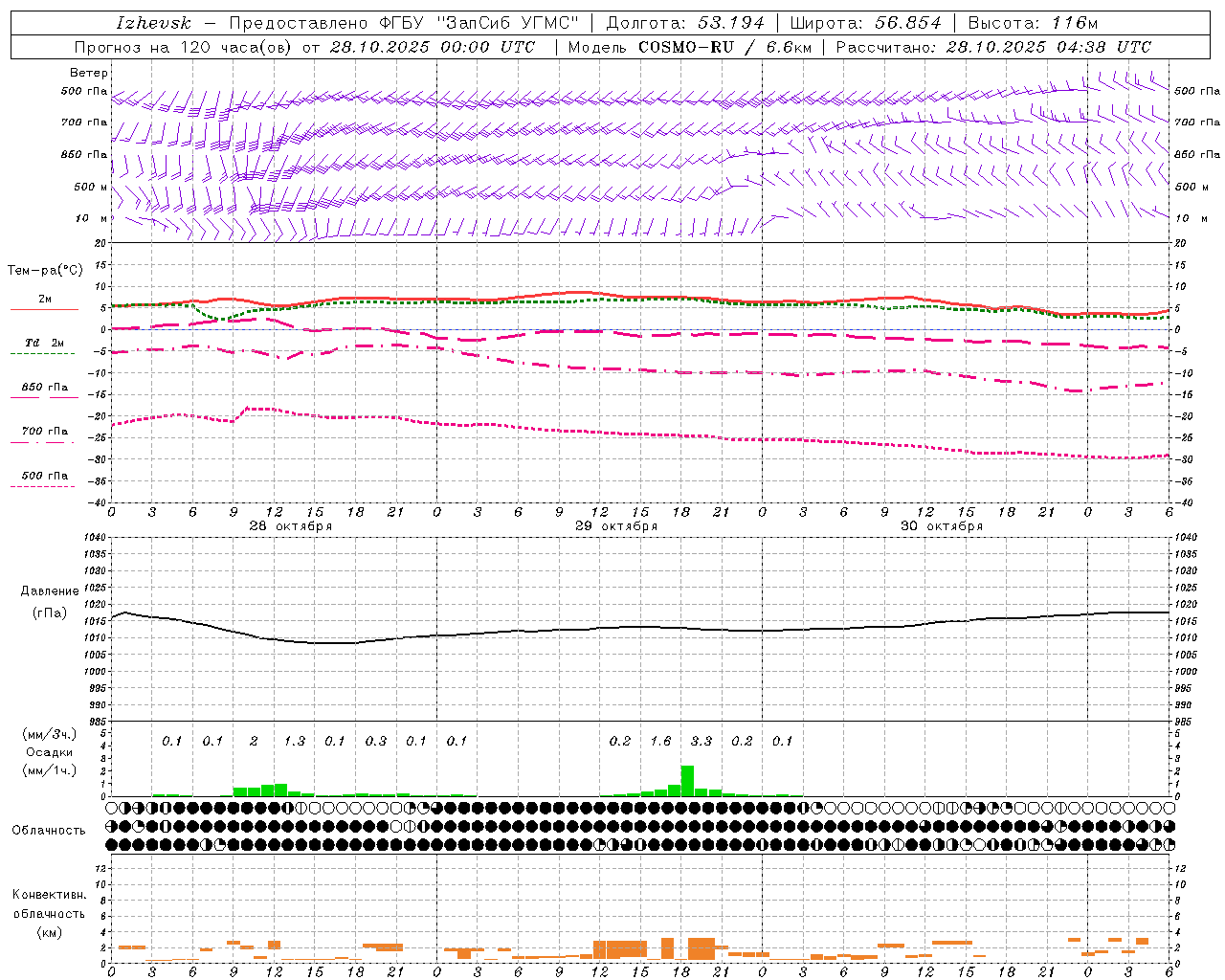This screenshot has height=980, width=1225.
Task: Click the model name "COSMO-RU / 6.6км"
Action: (x=724, y=47)
